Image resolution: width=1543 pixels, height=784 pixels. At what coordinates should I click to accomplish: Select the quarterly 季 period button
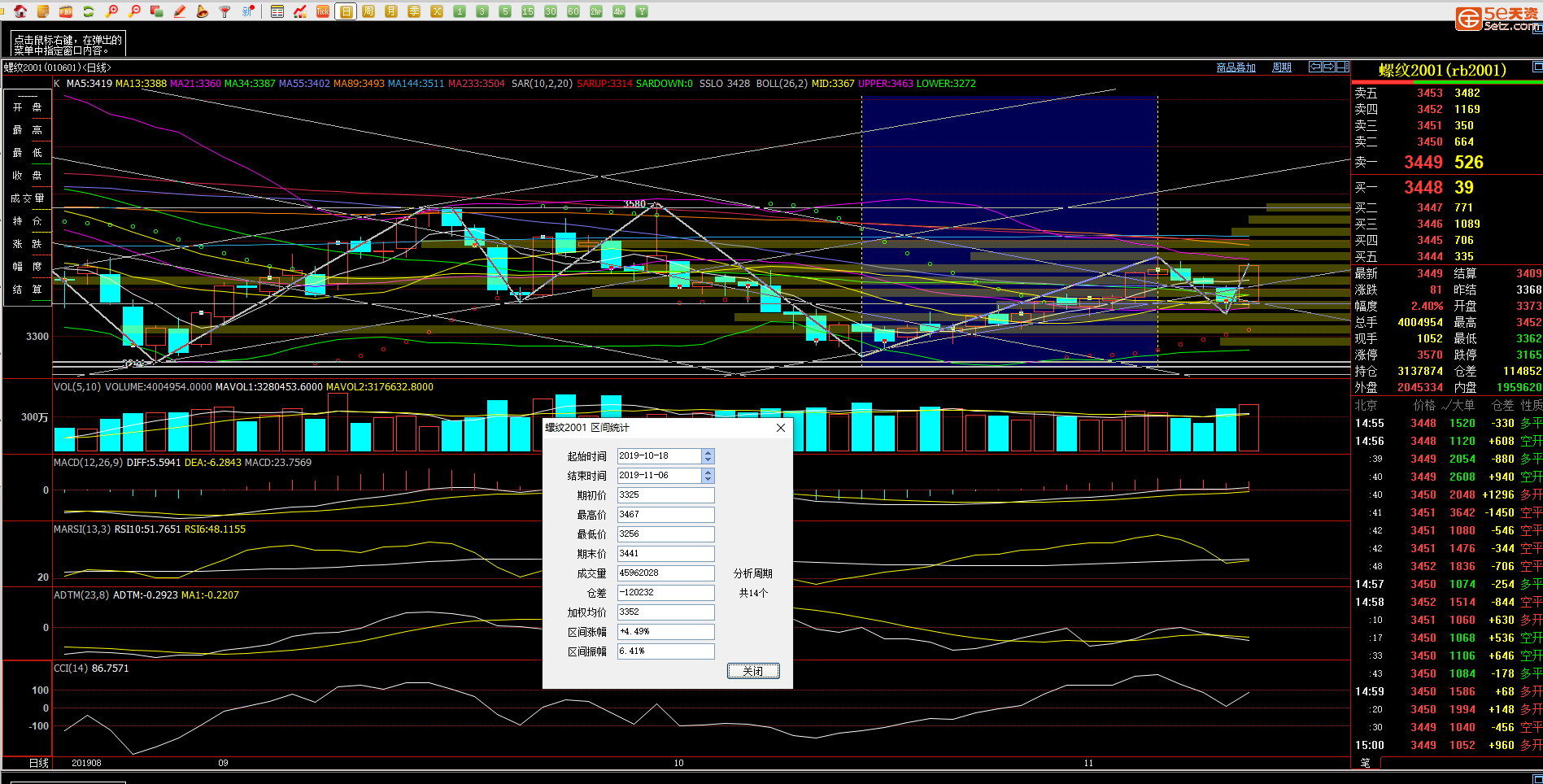(x=414, y=11)
